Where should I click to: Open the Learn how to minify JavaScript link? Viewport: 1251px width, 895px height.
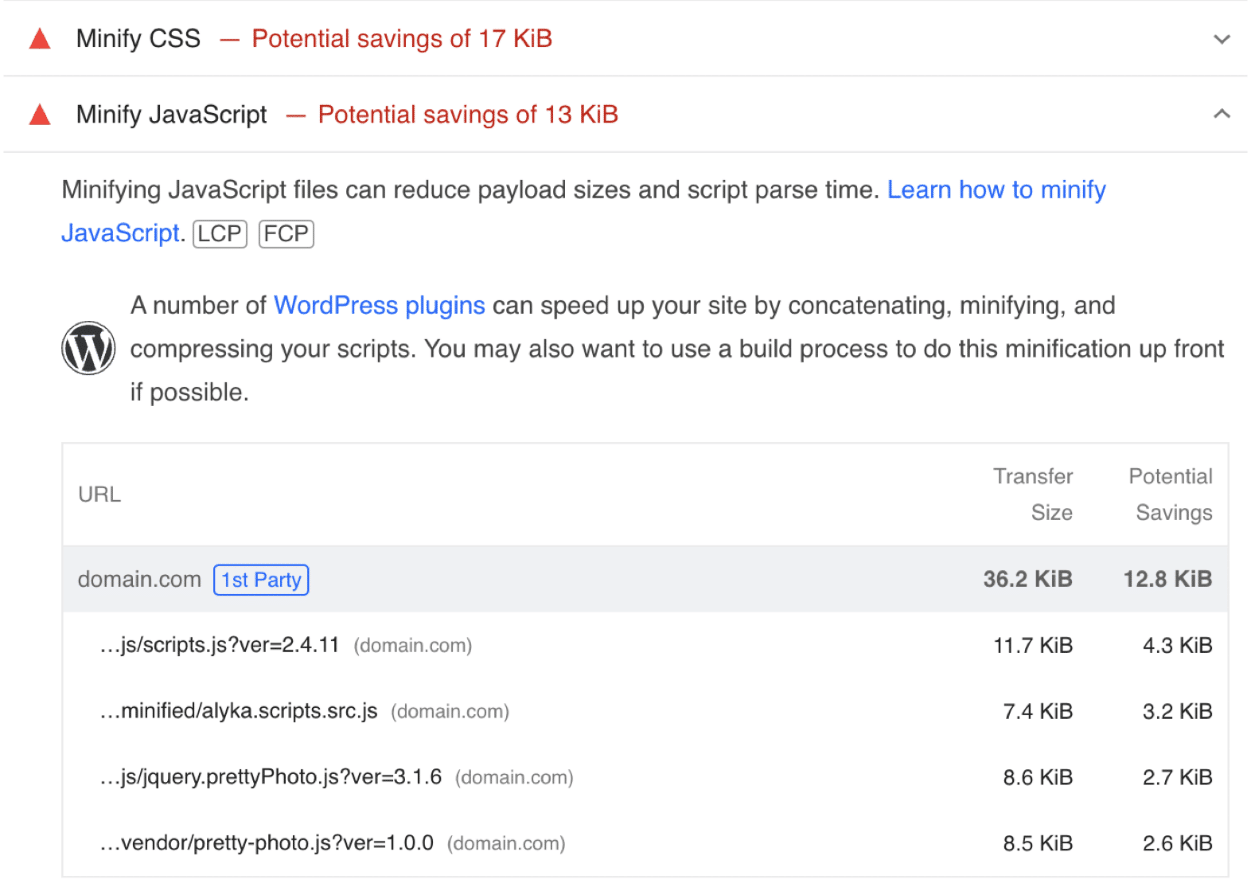point(996,190)
